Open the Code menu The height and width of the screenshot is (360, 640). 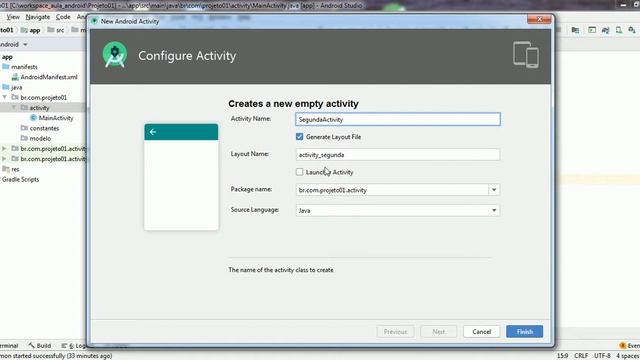tap(63, 17)
